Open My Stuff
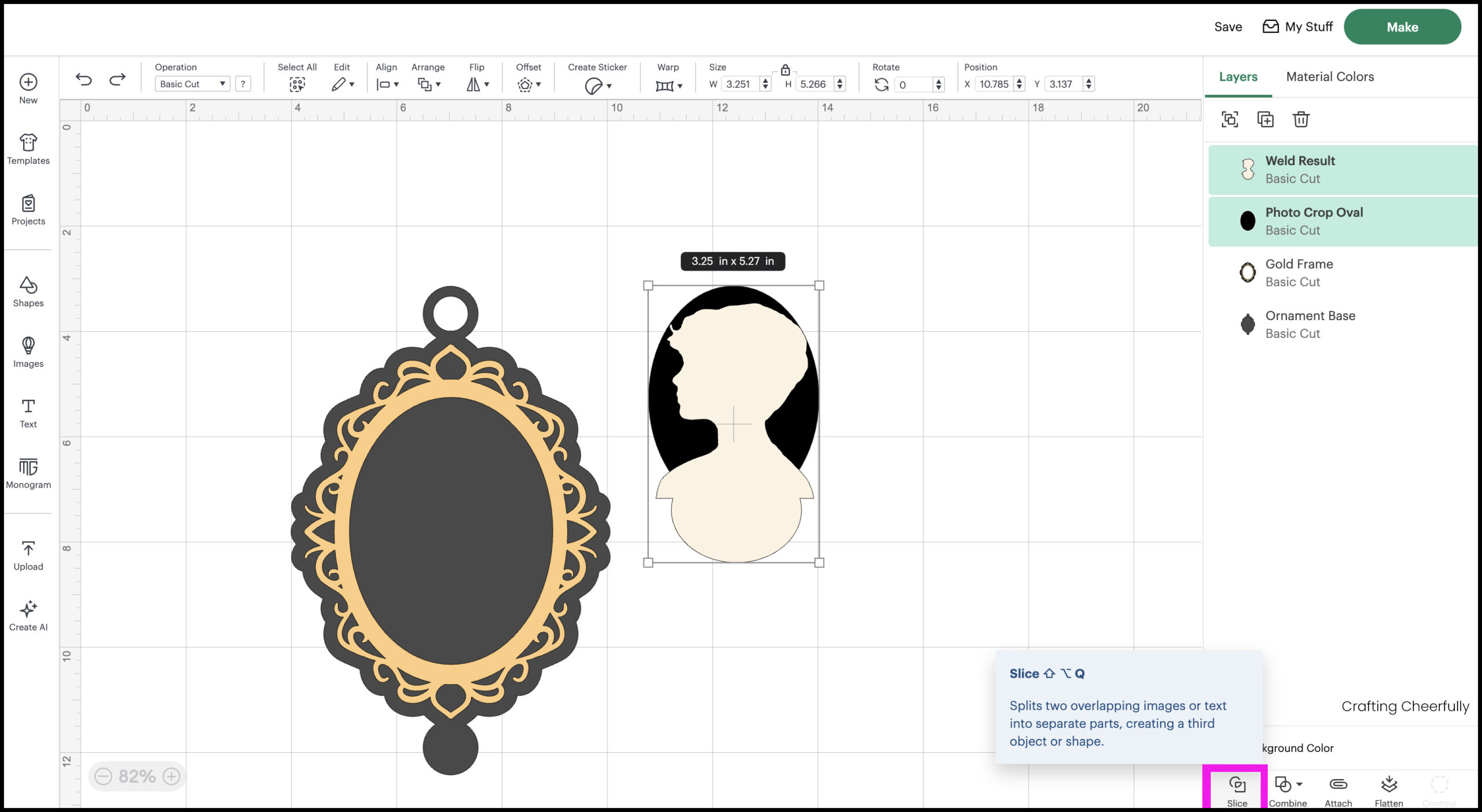Screen dimensions: 1482x812 click(1297, 27)
